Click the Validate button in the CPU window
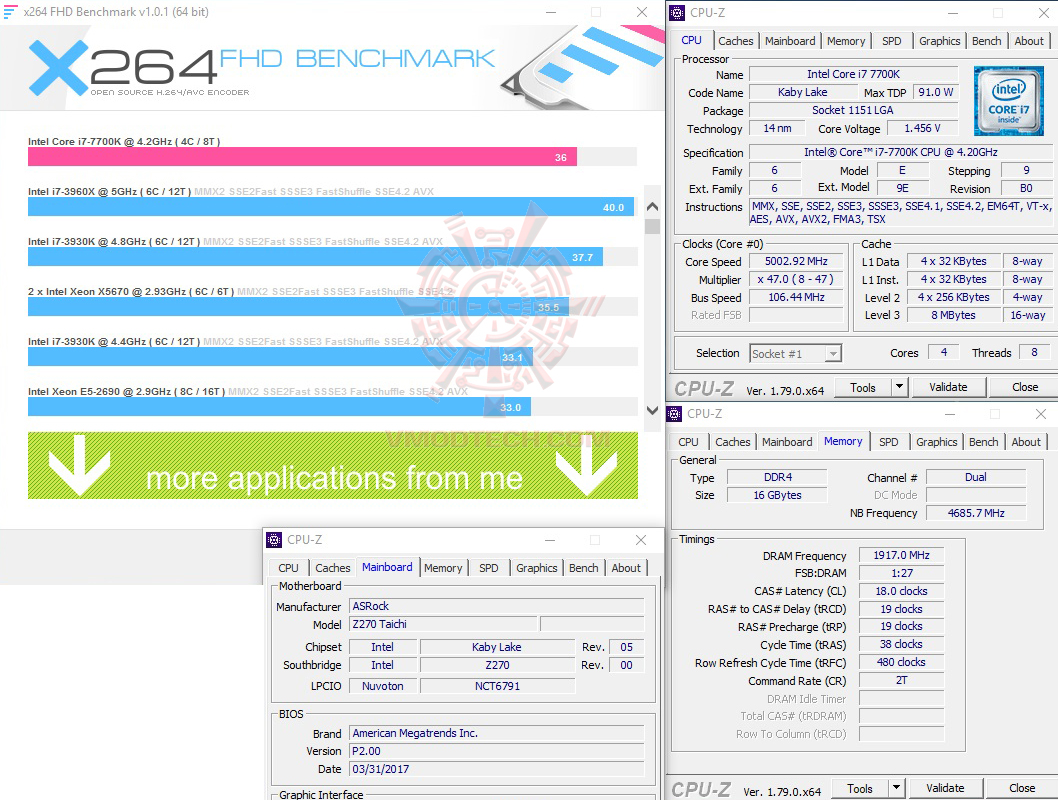1058x800 pixels. [x=948, y=387]
